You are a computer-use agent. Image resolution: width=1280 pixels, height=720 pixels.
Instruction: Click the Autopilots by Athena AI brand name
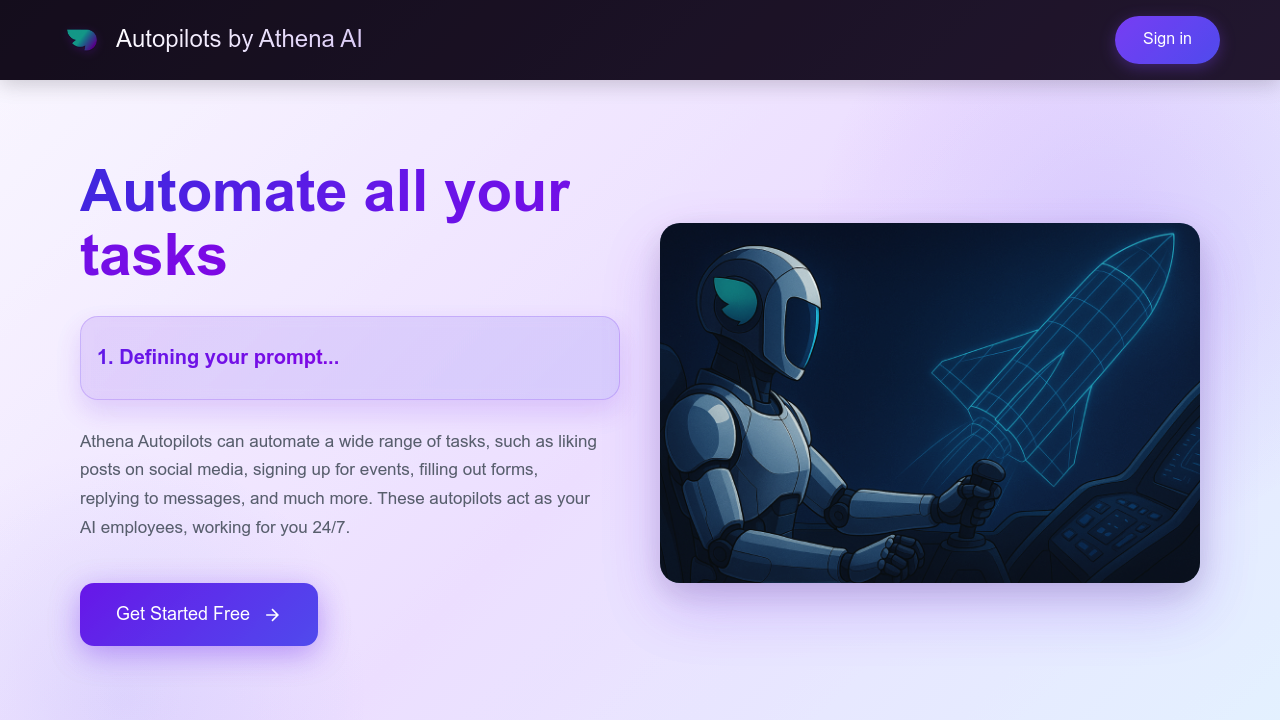tap(239, 39)
